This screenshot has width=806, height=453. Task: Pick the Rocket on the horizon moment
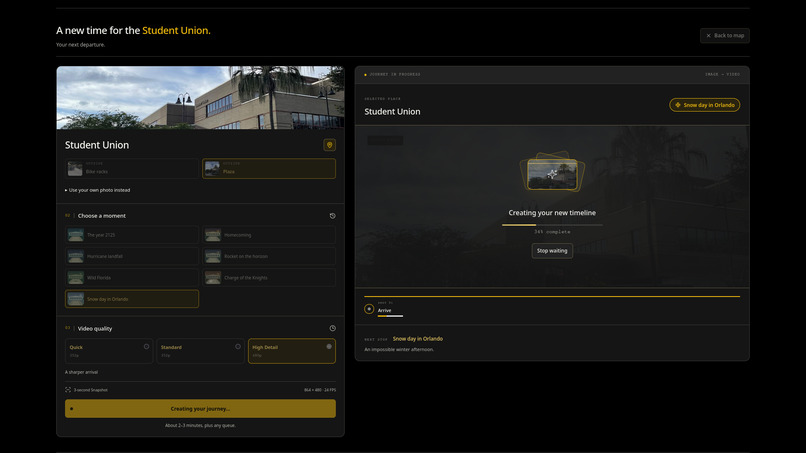point(269,256)
